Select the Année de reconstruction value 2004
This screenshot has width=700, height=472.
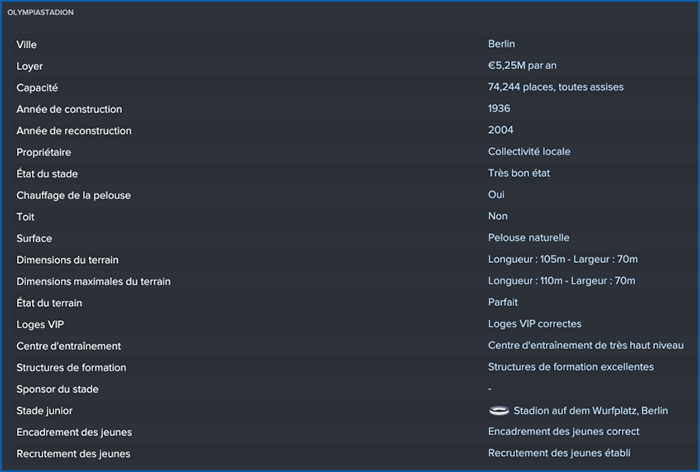coord(500,130)
